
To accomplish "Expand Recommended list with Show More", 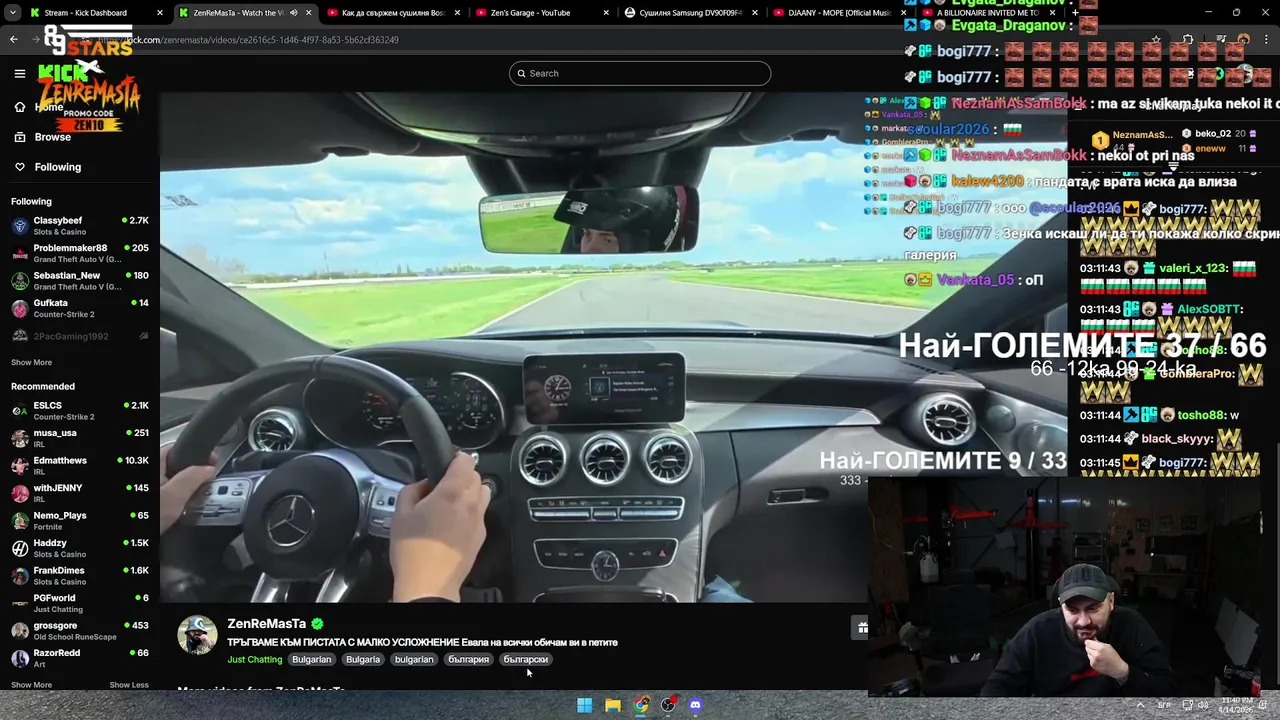I will 31,685.
